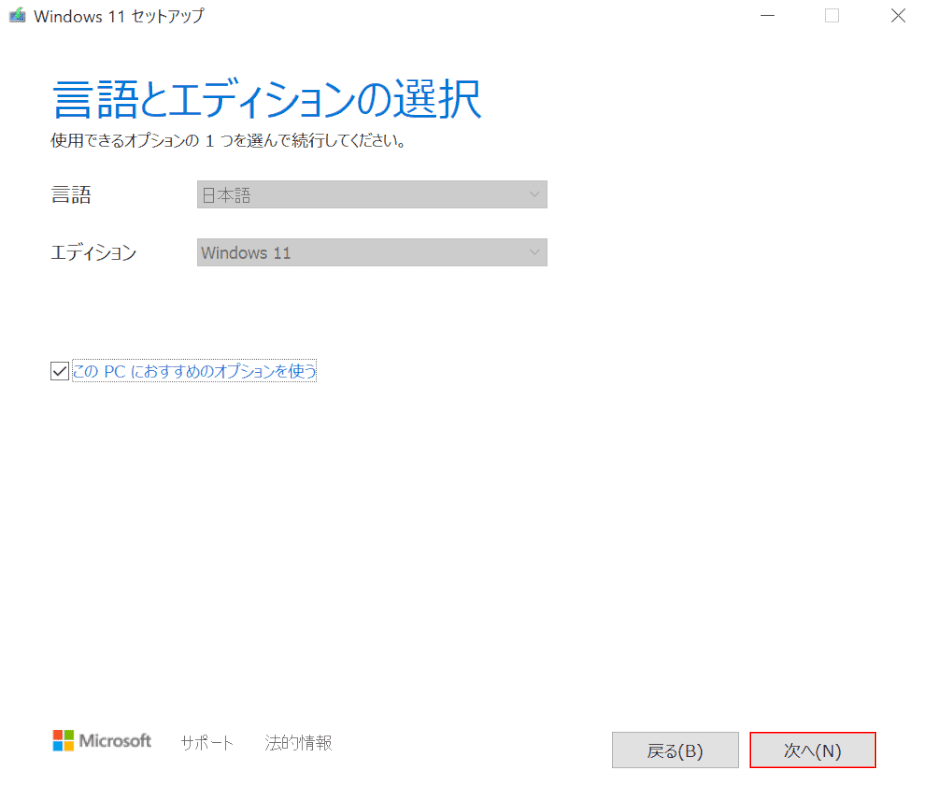Click the 戻る(B) button
Viewport: 925px width, 800px height.
point(675,750)
